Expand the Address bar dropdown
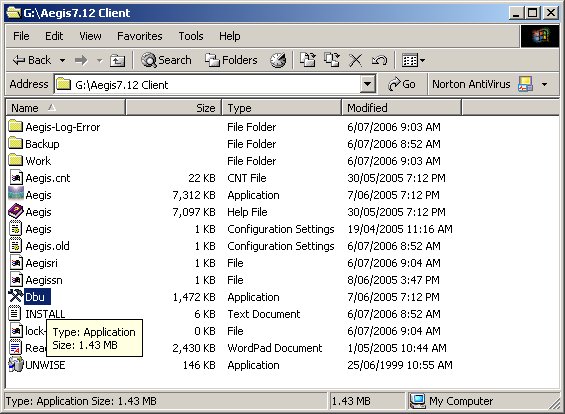565x414 pixels. point(368,84)
